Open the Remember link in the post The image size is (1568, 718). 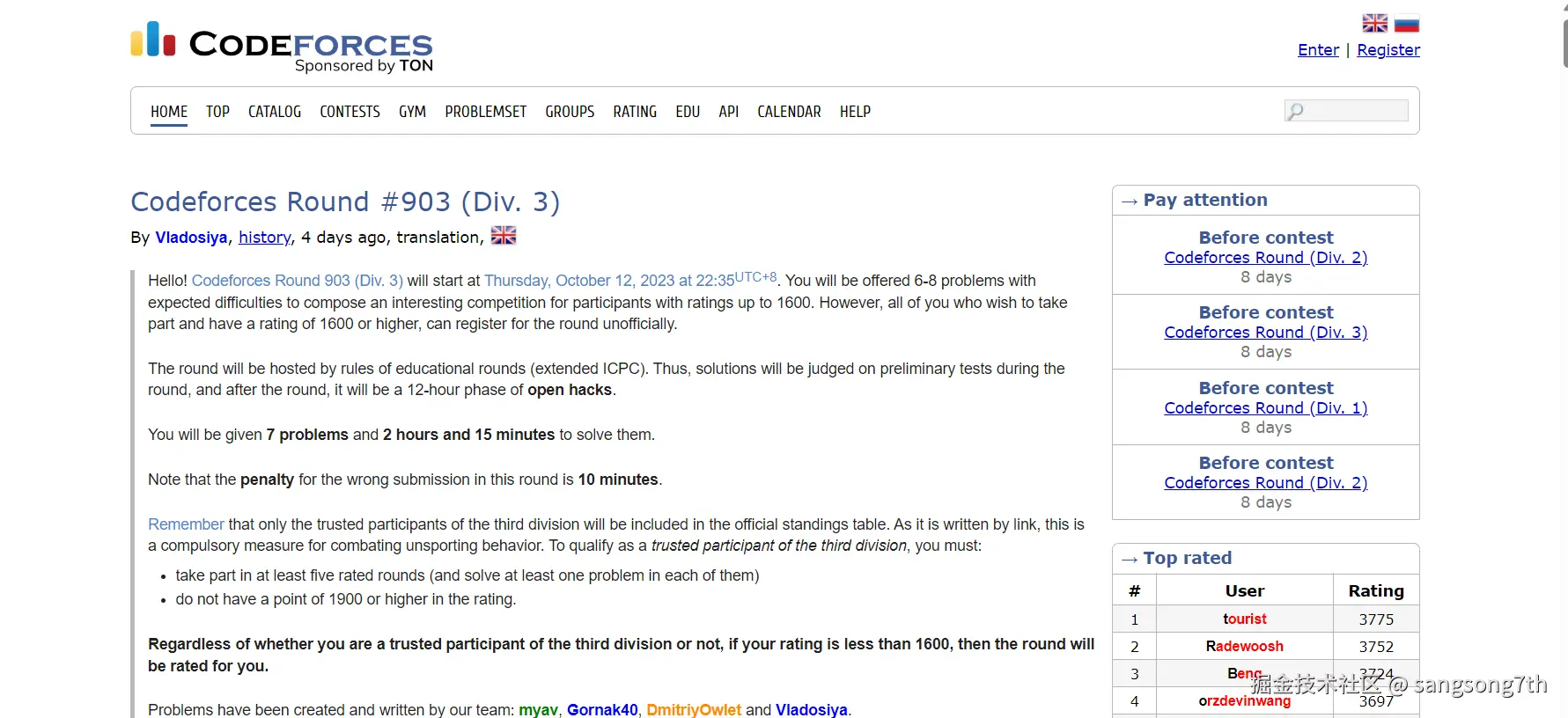(x=186, y=524)
